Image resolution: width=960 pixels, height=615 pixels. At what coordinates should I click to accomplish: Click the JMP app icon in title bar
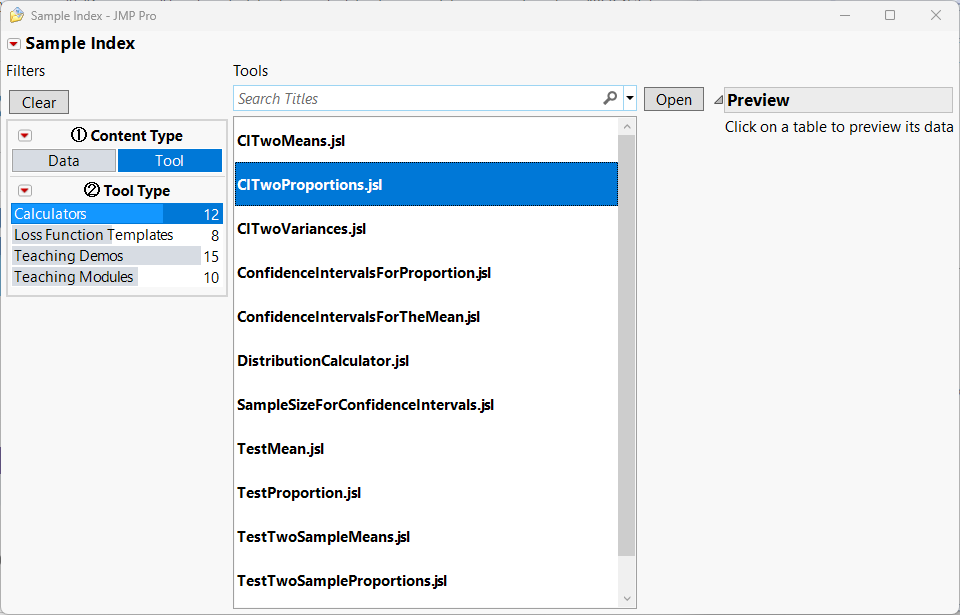point(17,15)
